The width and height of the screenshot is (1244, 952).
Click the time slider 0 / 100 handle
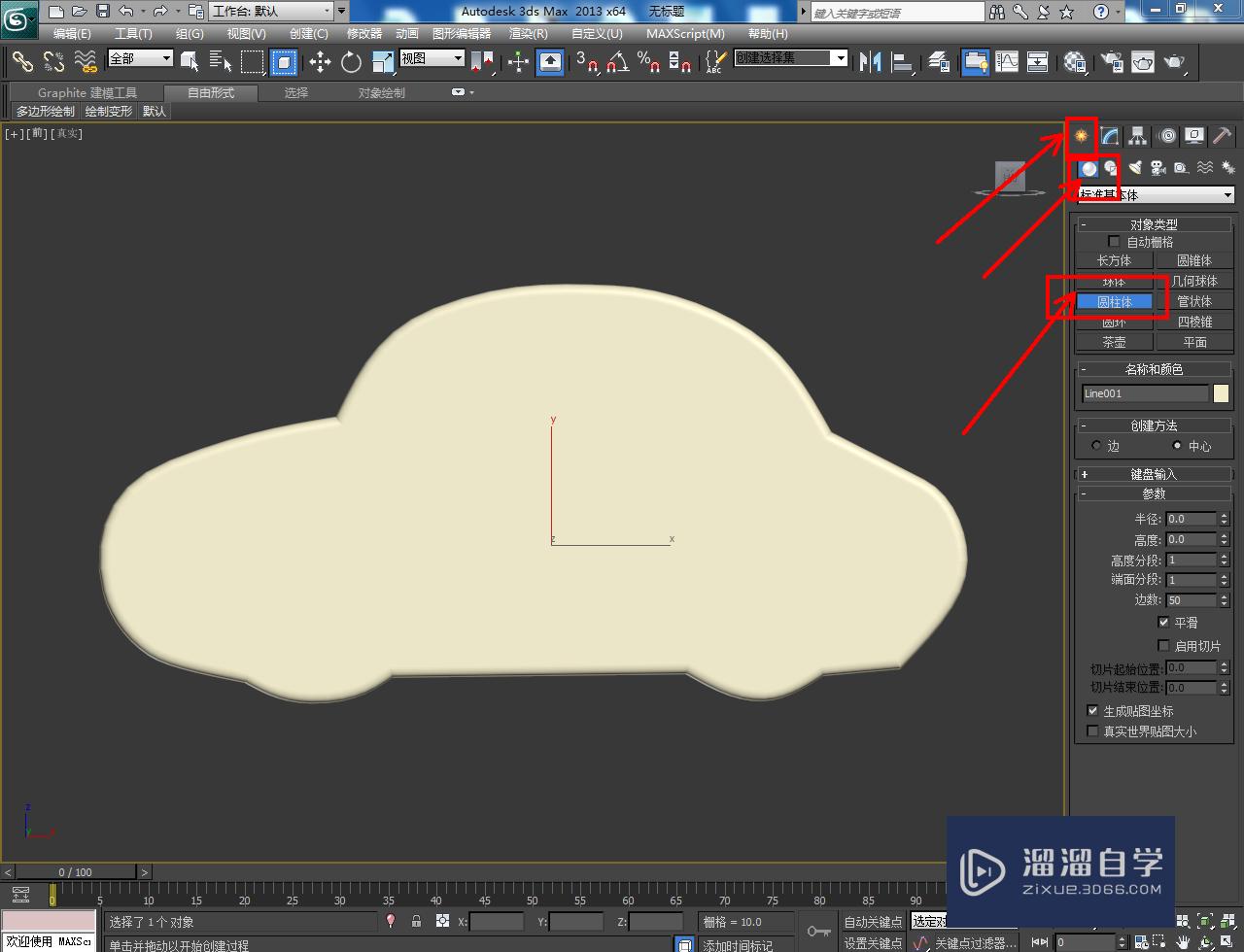coord(76,872)
